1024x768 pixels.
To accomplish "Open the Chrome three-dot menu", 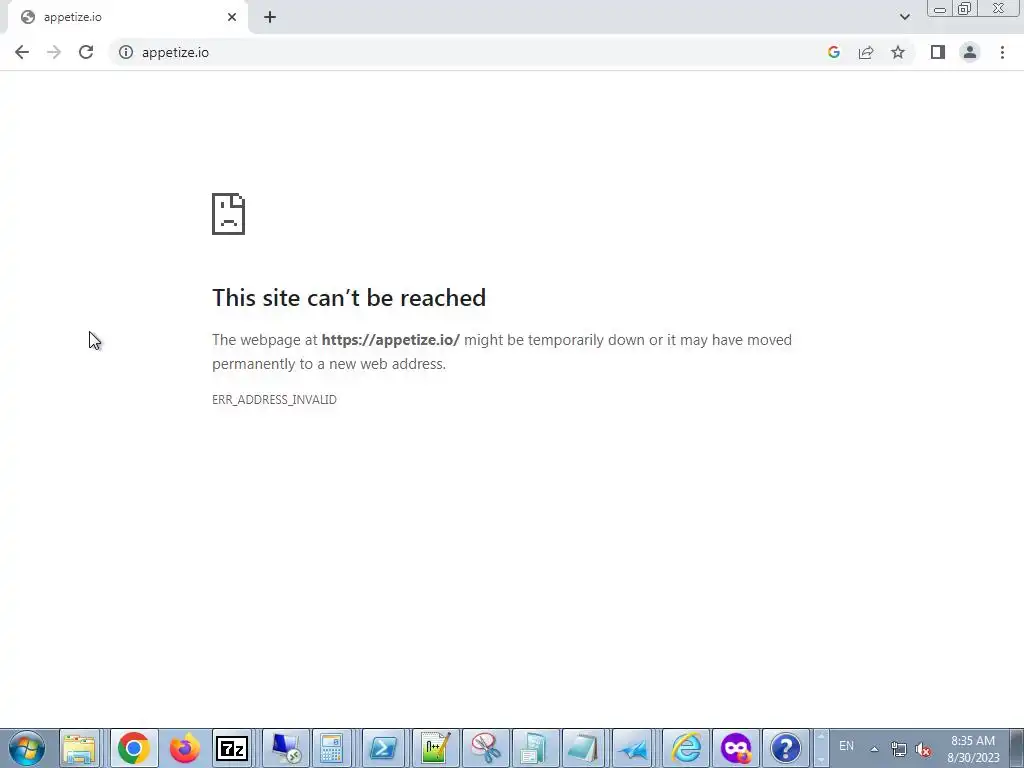I will click(1002, 52).
